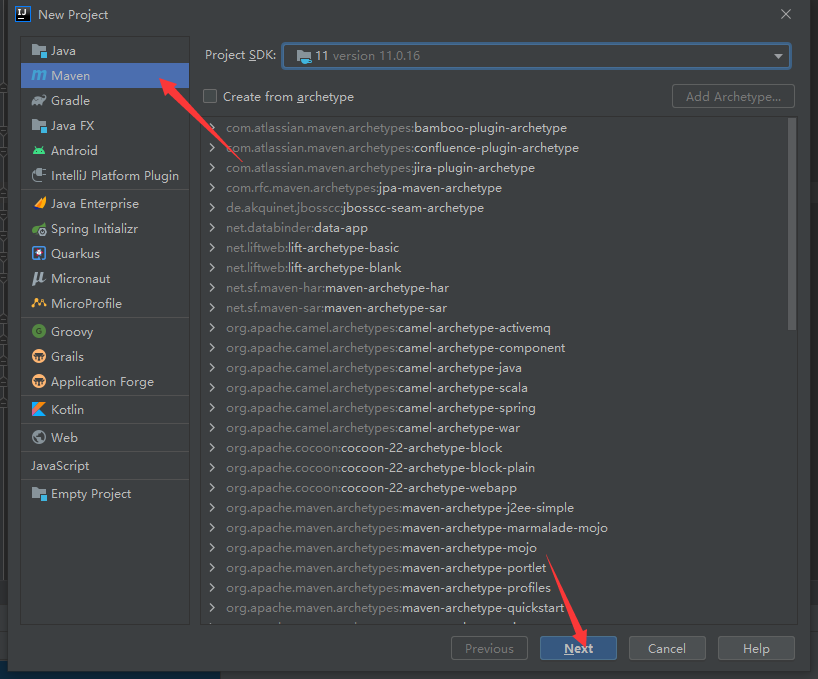This screenshot has height=679, width=818.
Task: Click the Previous button
Action: pyautogui.click(x=489, y=648)
